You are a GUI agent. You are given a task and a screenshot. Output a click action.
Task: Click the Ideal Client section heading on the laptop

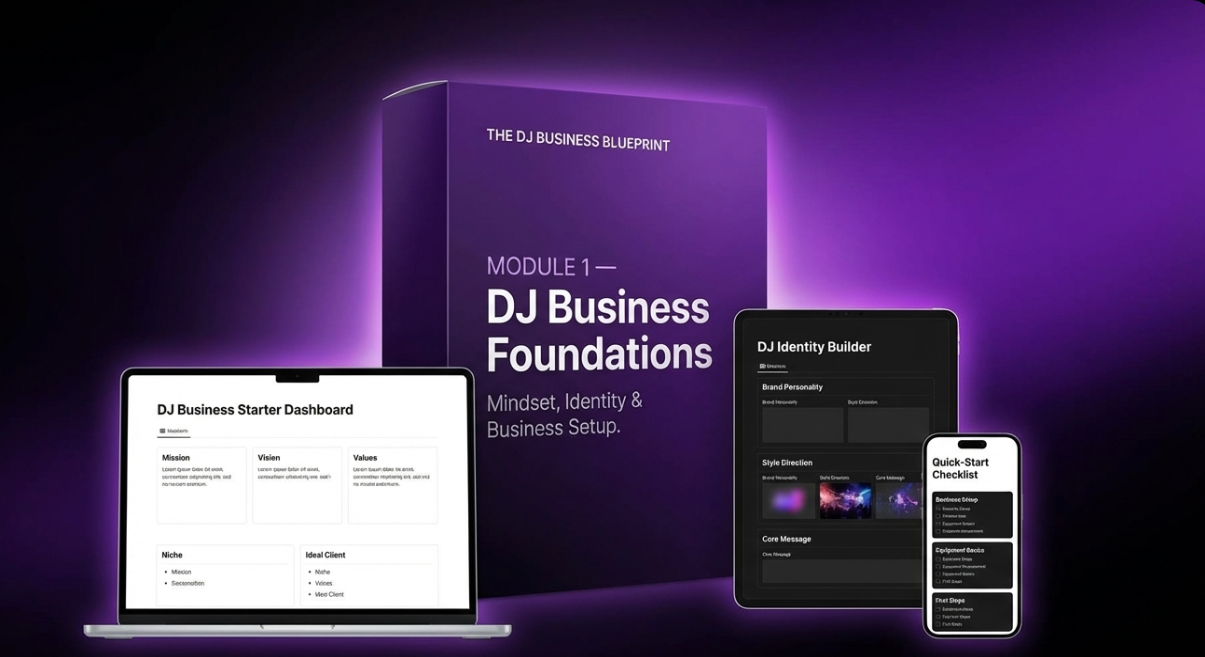coord(325,555)
